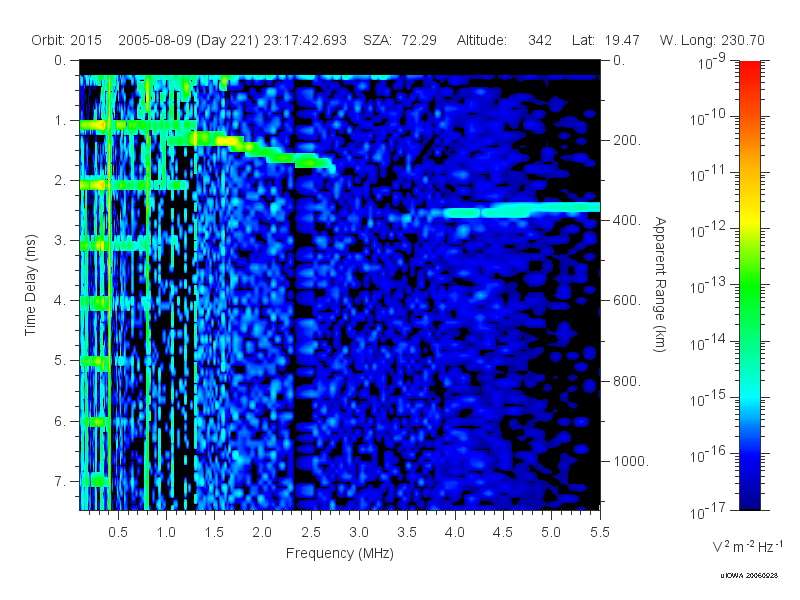Click the 10^-12 colorbar scale label
Viewport: 800px width, 600px height.
point(708,230)
